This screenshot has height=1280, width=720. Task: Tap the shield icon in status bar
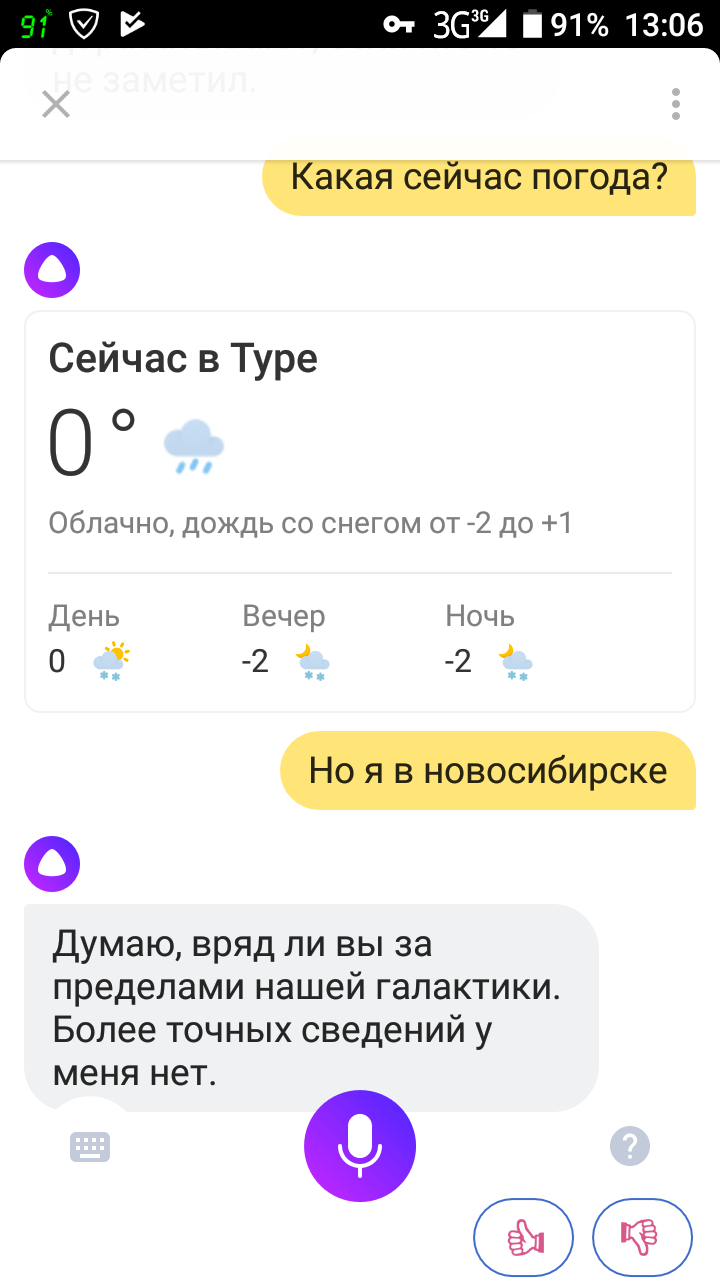[84, 24]
